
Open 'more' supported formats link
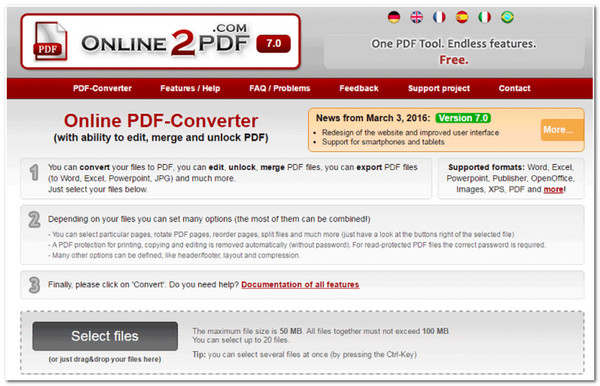click(553, 189)
